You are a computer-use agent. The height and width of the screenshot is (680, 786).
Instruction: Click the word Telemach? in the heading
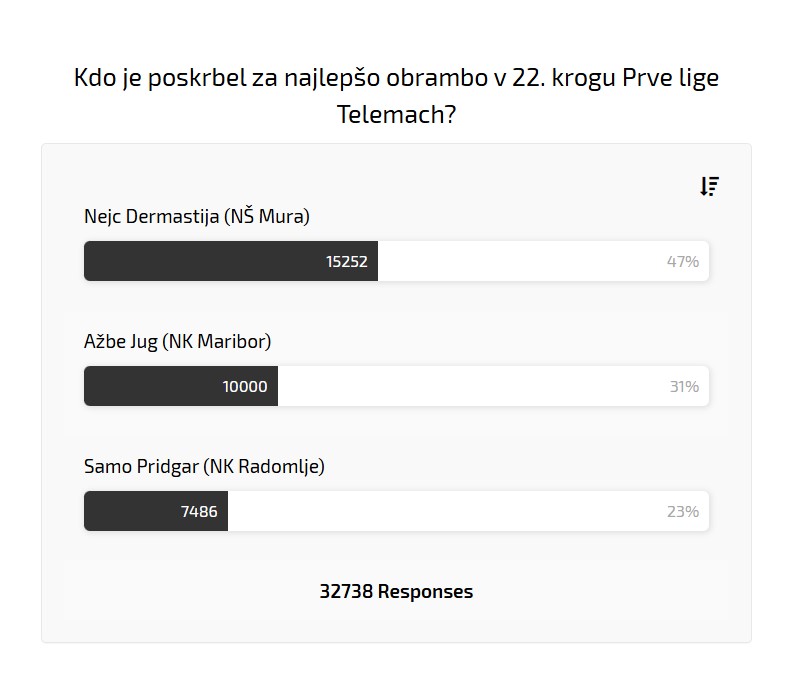(396, 114)
